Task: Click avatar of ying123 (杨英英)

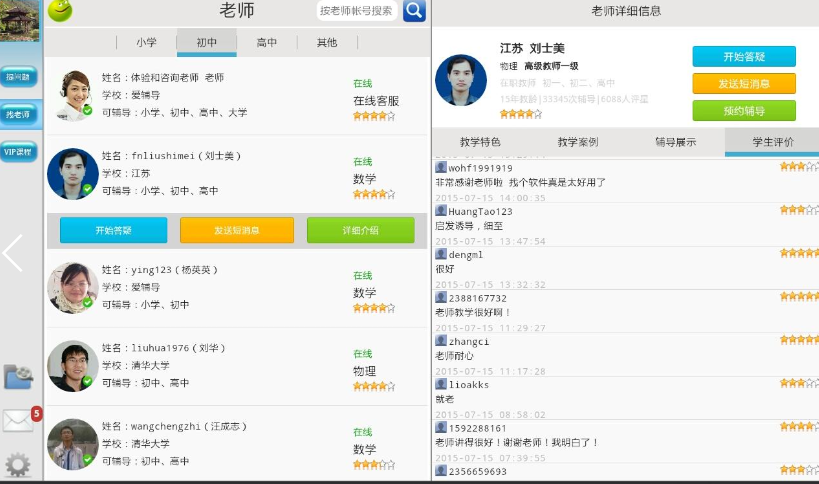Action: 73,288
